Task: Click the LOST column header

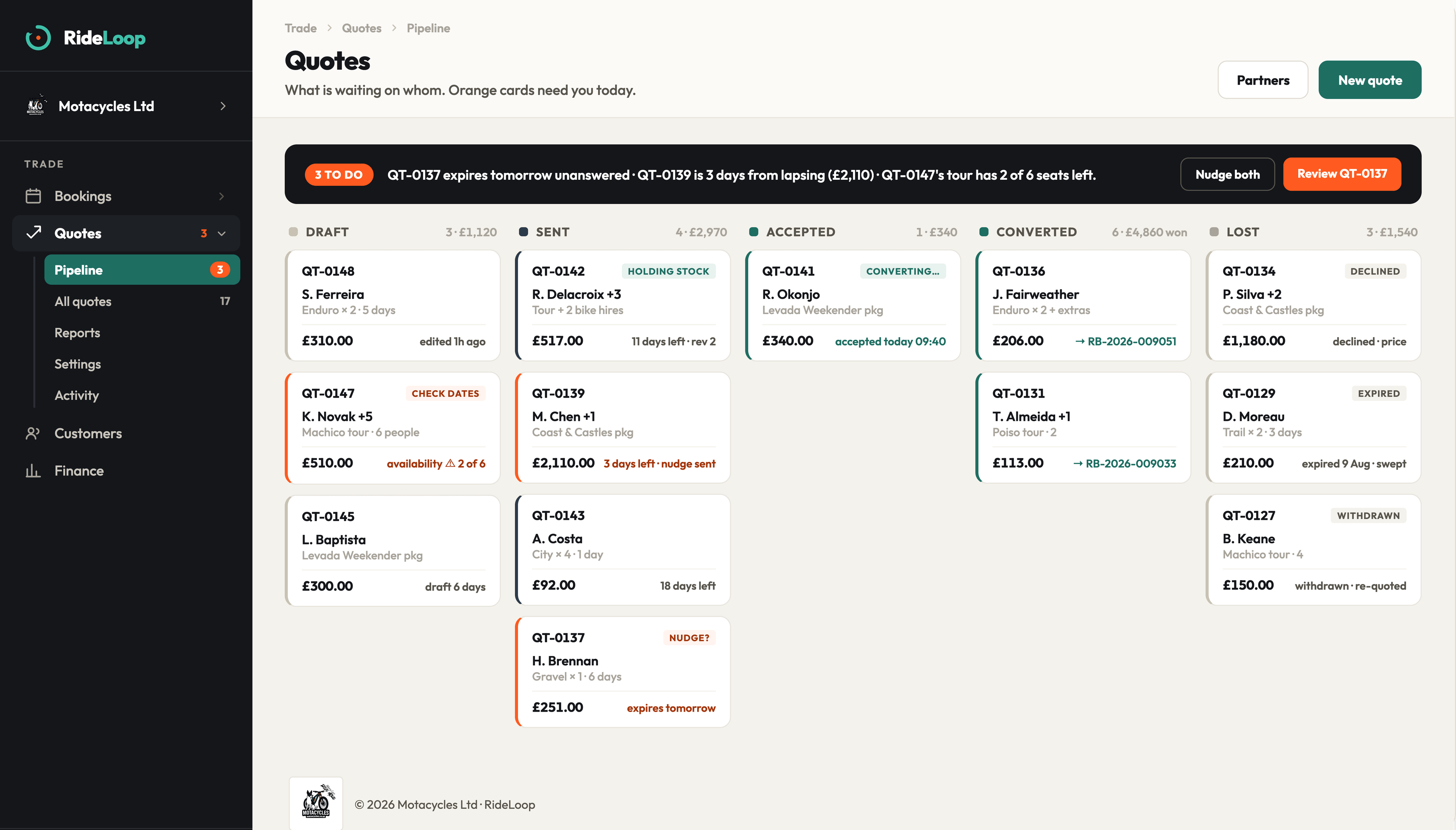Action: click(1243, 232)
